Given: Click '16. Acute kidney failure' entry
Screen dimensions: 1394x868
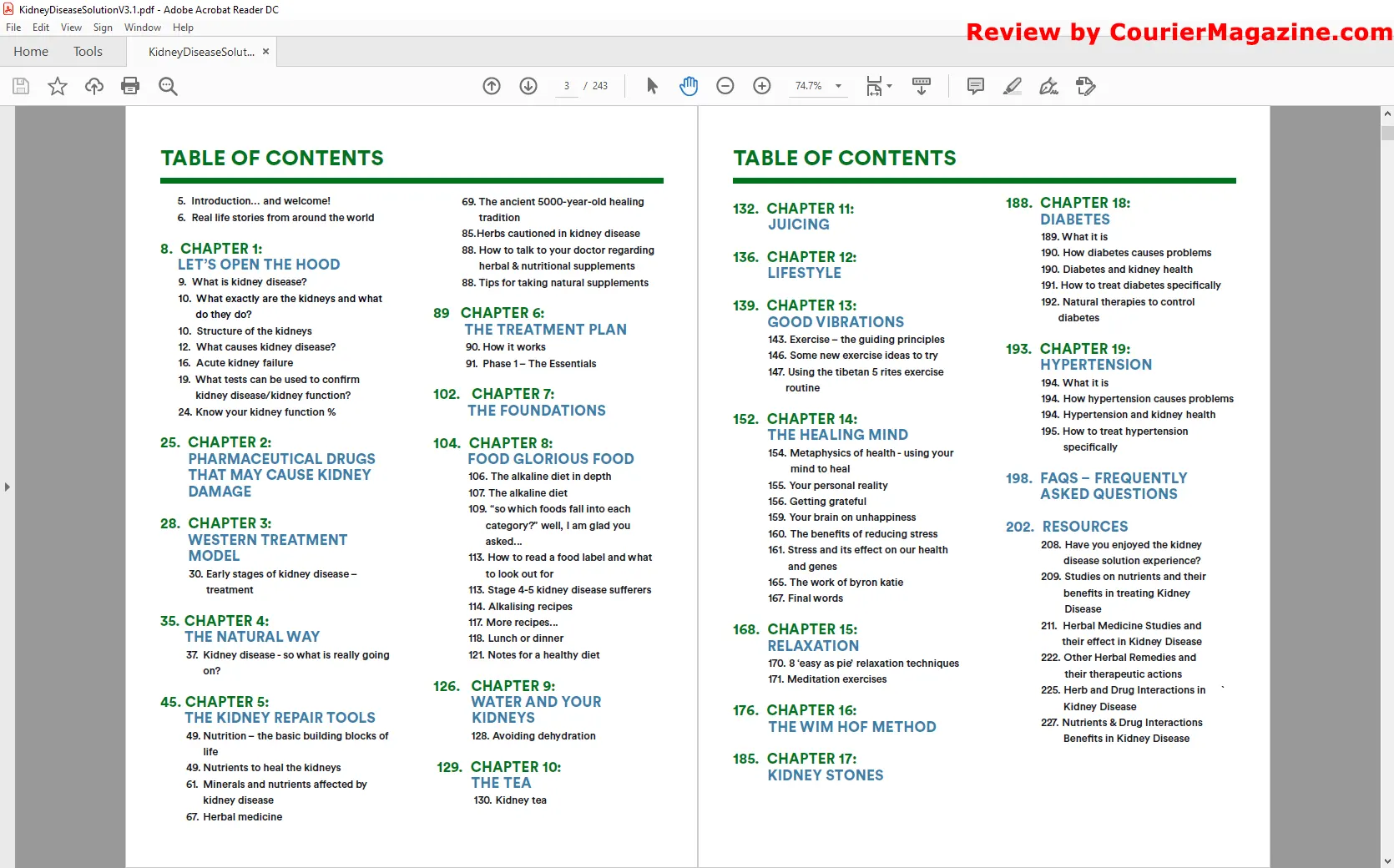Looking at the screenshot, I should click(235, 363).
